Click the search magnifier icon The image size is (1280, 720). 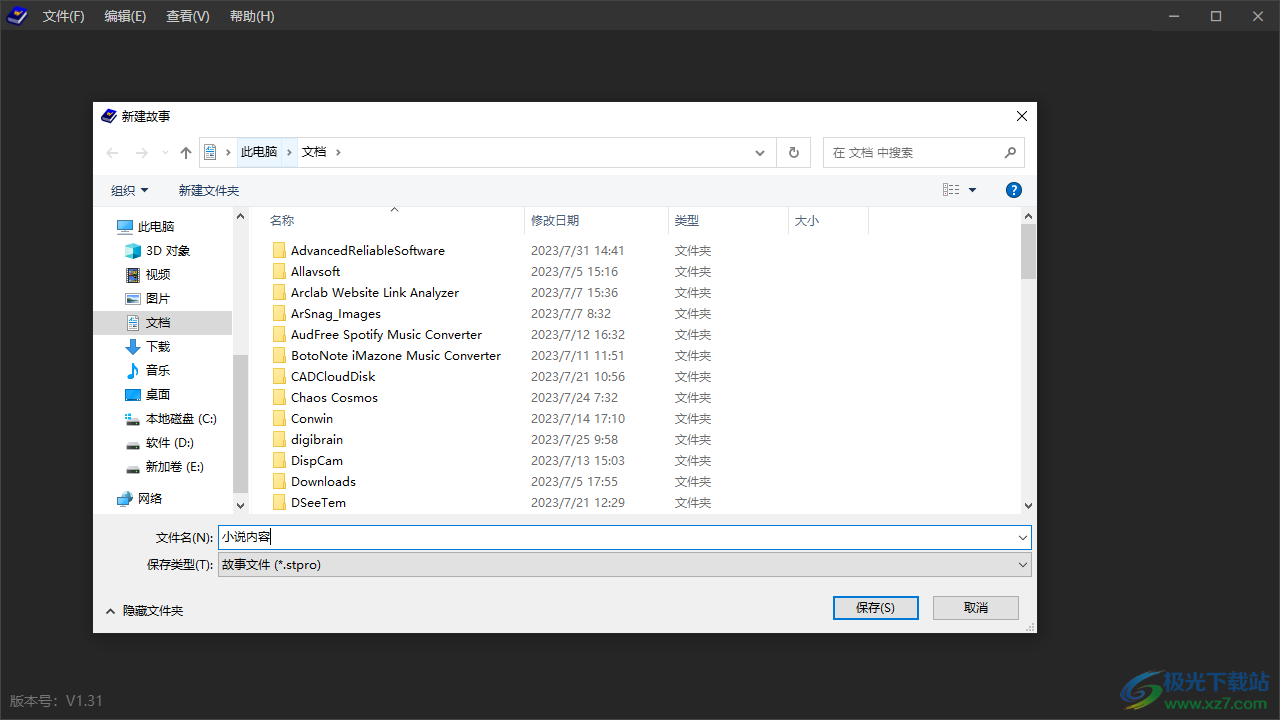coord(1010,152)
